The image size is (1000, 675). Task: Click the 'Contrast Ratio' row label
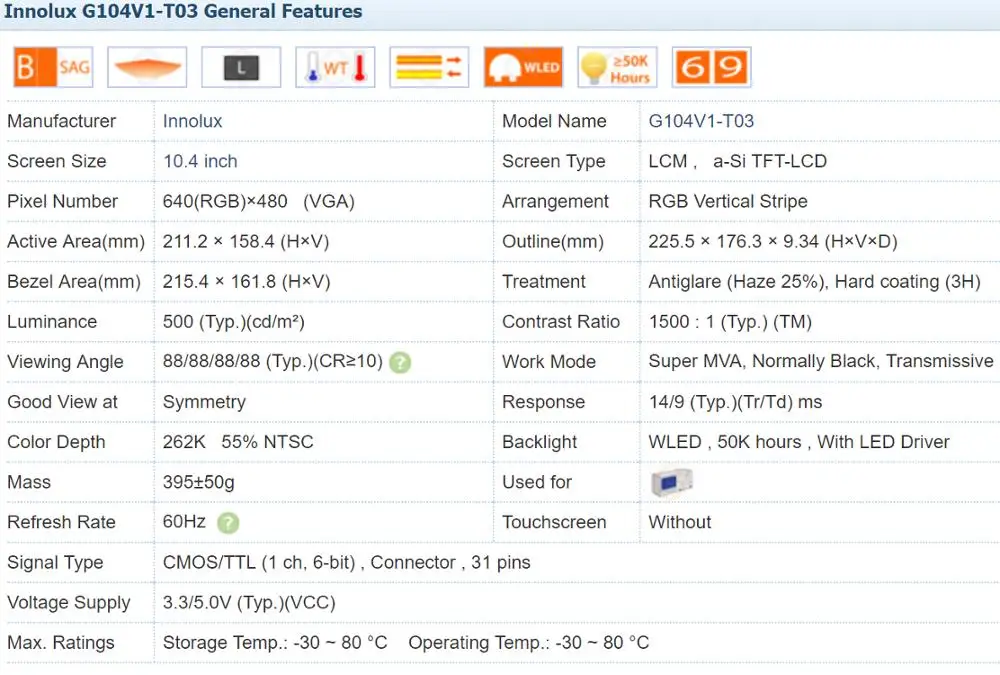point(561,322)
